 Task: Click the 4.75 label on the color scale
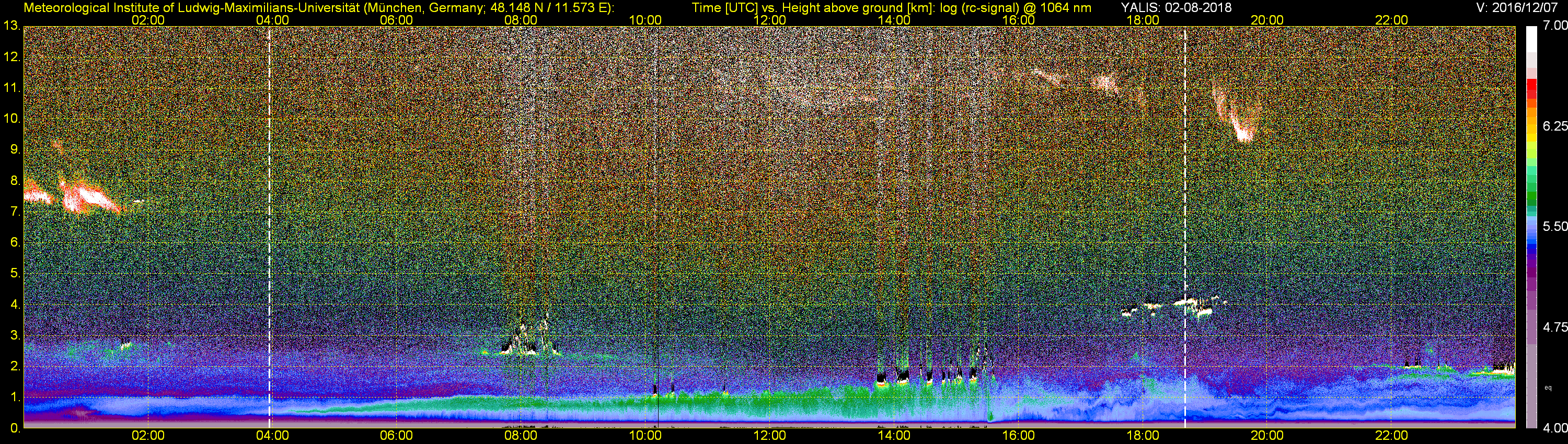click(x=1554, y=327)
